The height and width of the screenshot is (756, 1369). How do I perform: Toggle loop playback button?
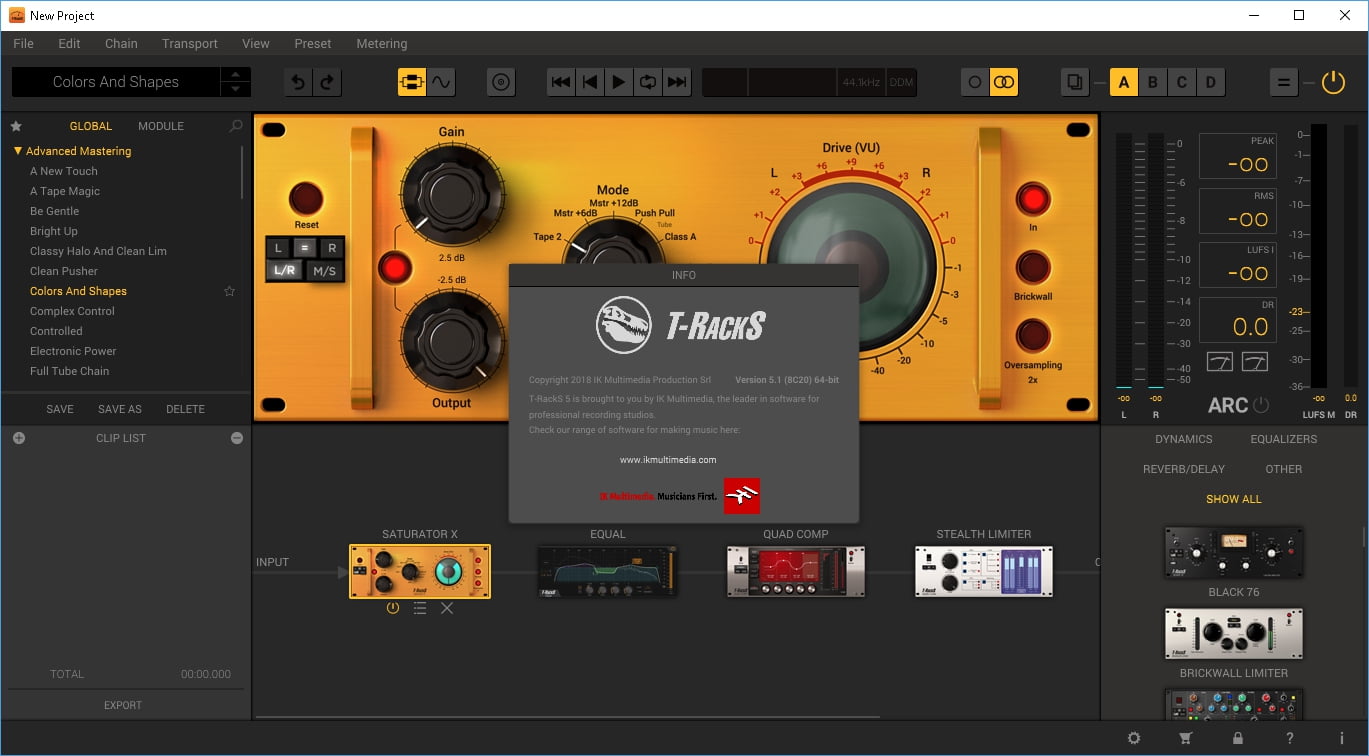point(648,82)
